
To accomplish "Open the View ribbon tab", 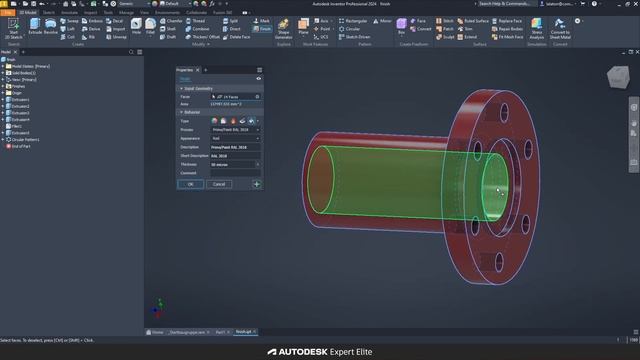I will tap(144, 13).
